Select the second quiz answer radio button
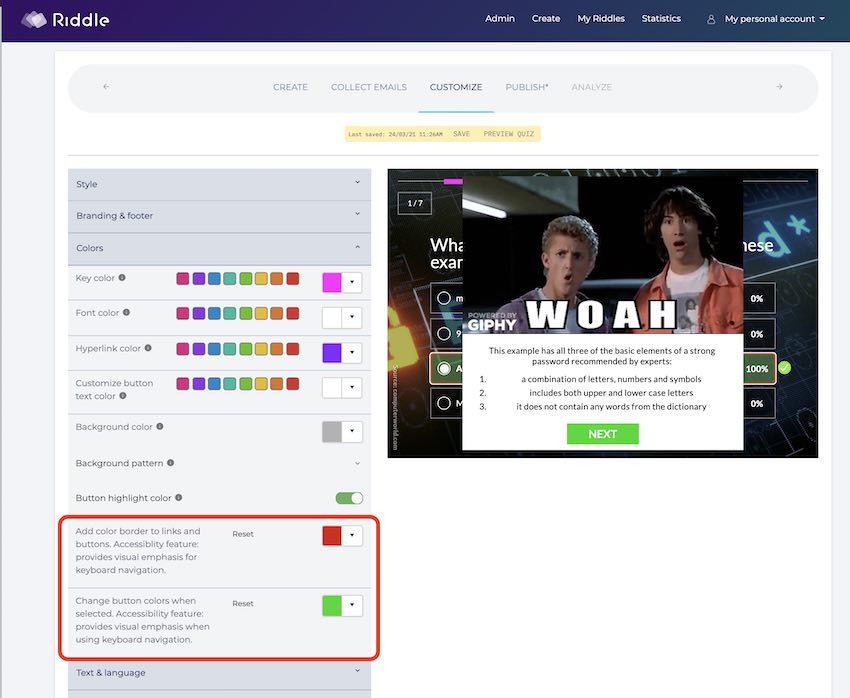 point(444,333)
